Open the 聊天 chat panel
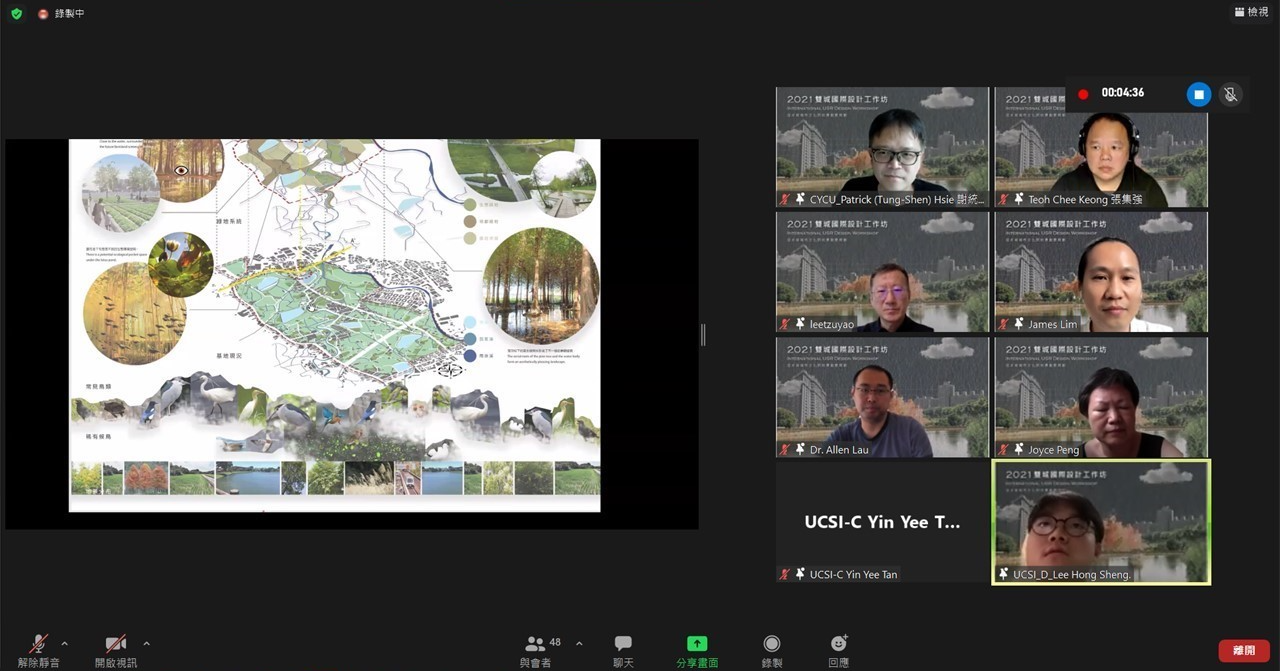Image resolution: width=1280 pixels, height=671 pixels. (x=623, y=651)
